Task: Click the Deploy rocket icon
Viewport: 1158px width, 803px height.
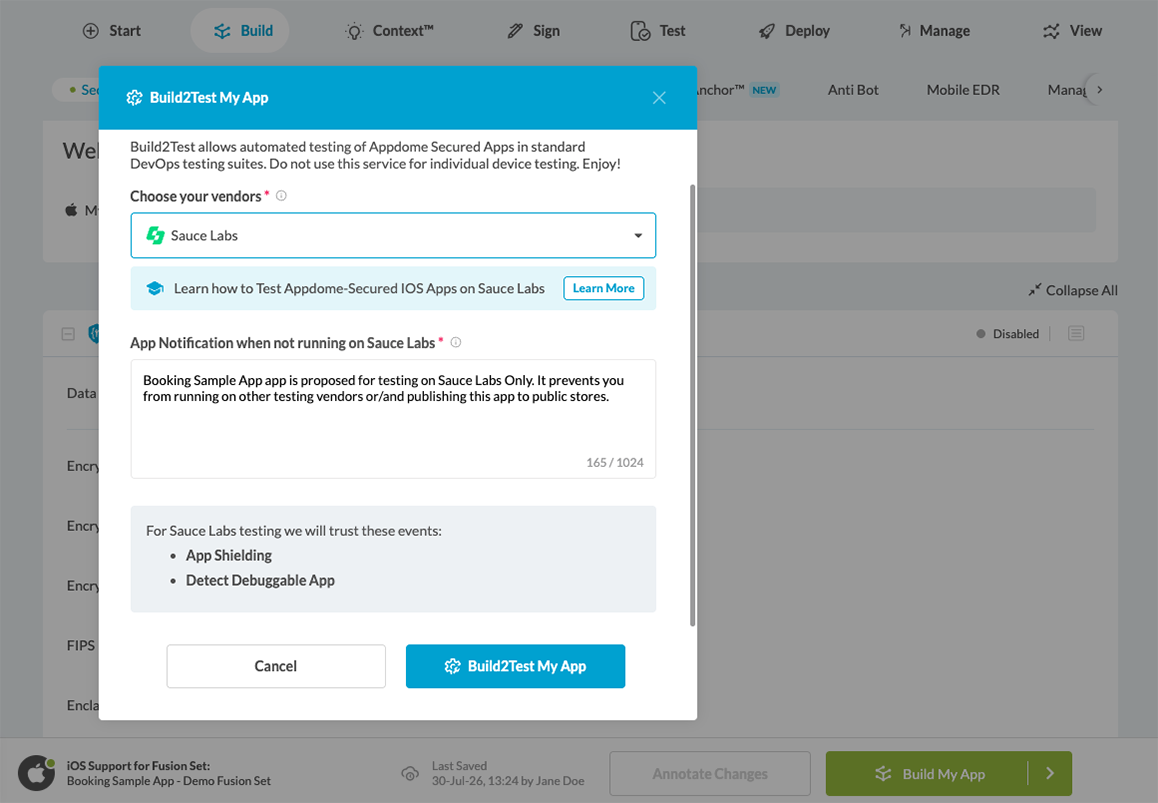Action: tap(767, 31)
